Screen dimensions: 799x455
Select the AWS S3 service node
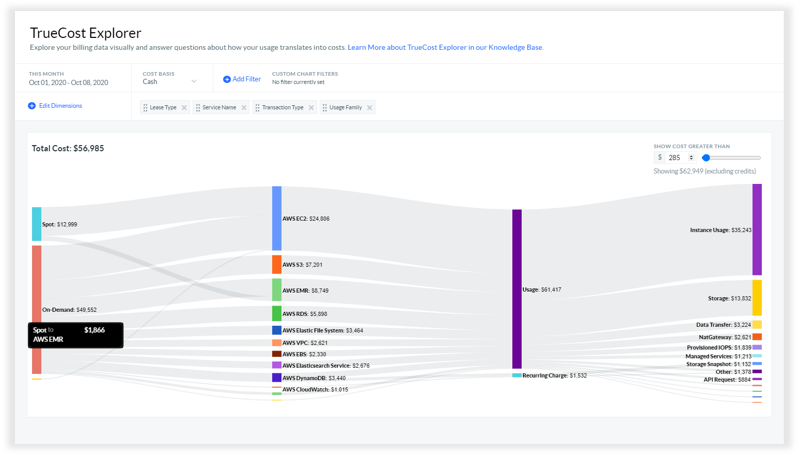click(277, 264)
